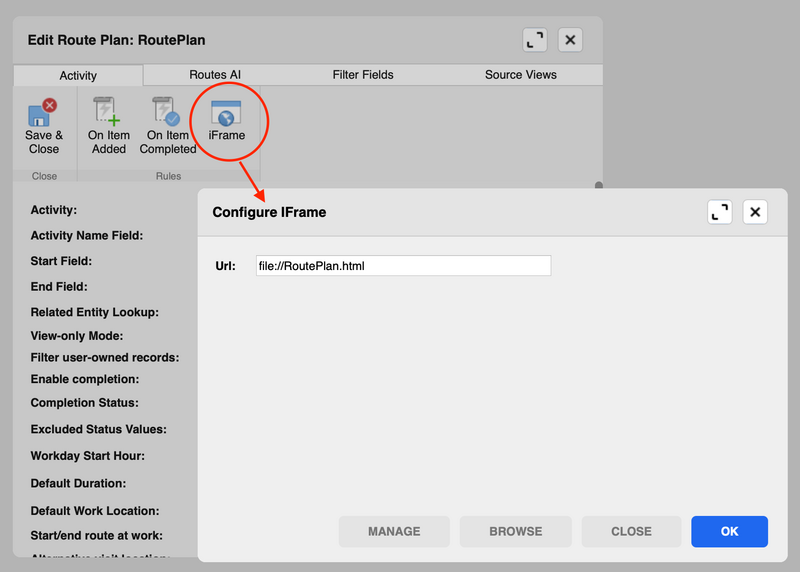
Task: Click the Configure IFrame title bar
Action: [x=450, y=212]
